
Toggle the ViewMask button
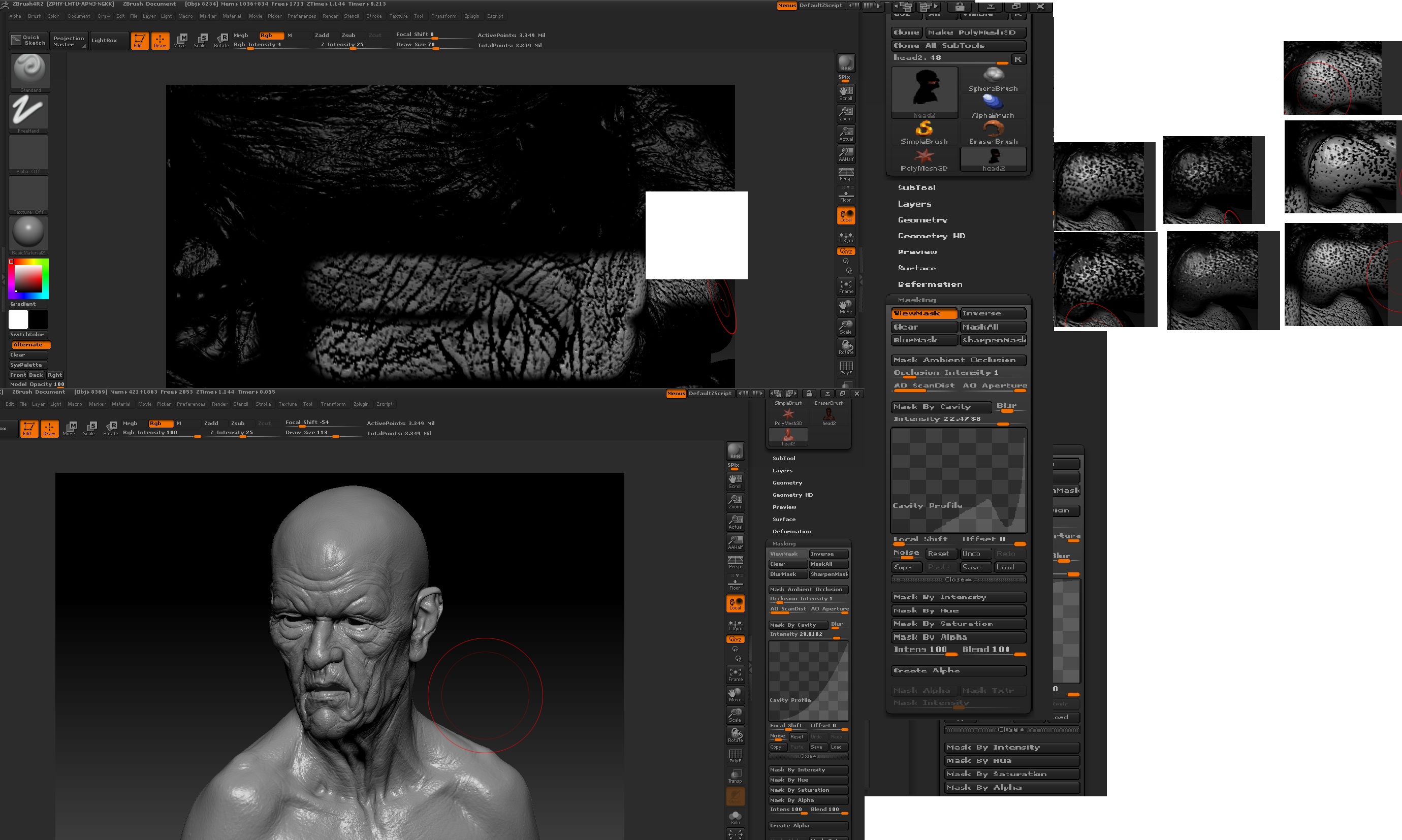(x=923, y=313)
